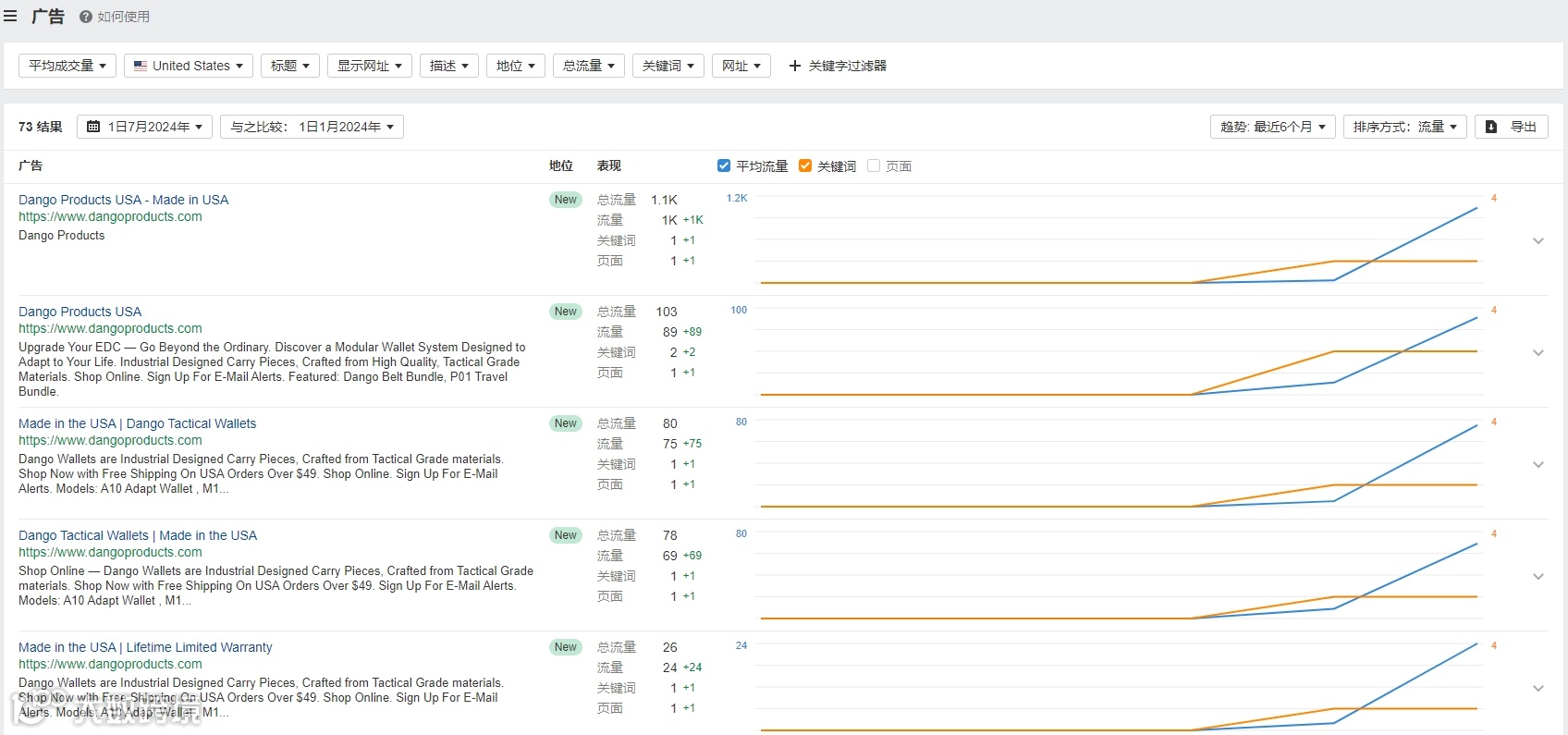1568x735 pixels.
Task: Click the 73 结果 results count
Action: coord(41,127)
